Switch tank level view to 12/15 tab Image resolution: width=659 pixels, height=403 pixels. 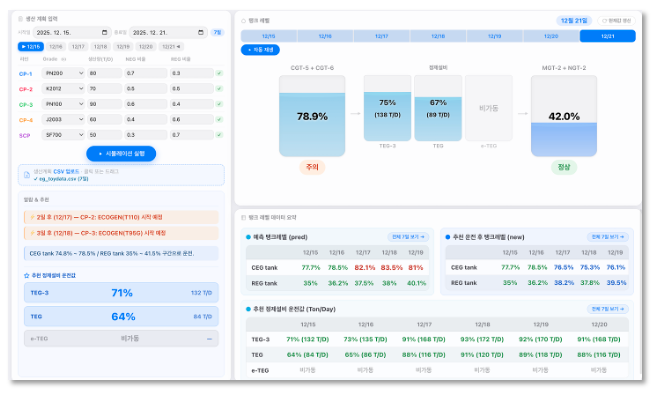tap(269, 36)
